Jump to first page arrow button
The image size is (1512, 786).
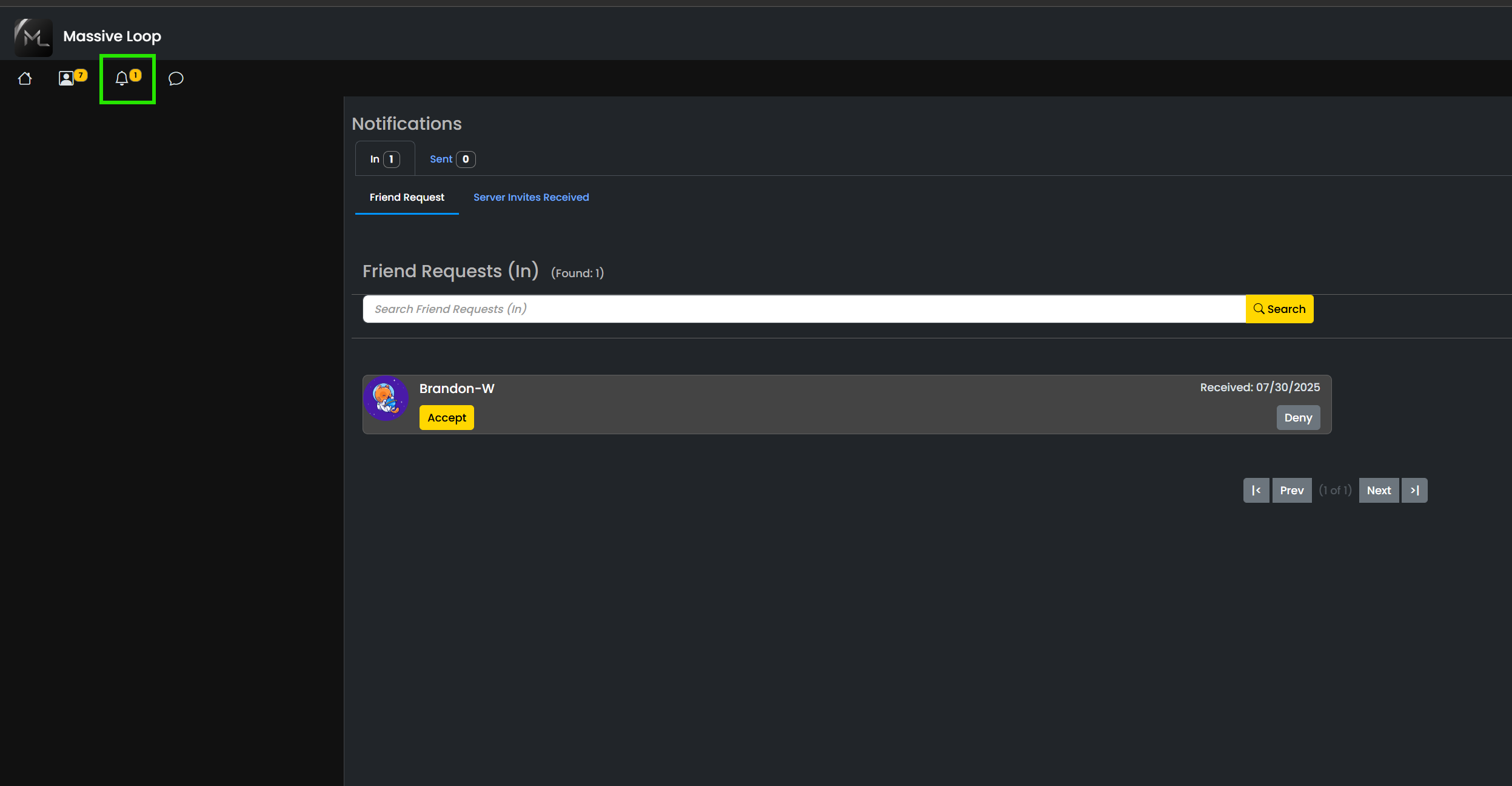tap(1256, 491)
